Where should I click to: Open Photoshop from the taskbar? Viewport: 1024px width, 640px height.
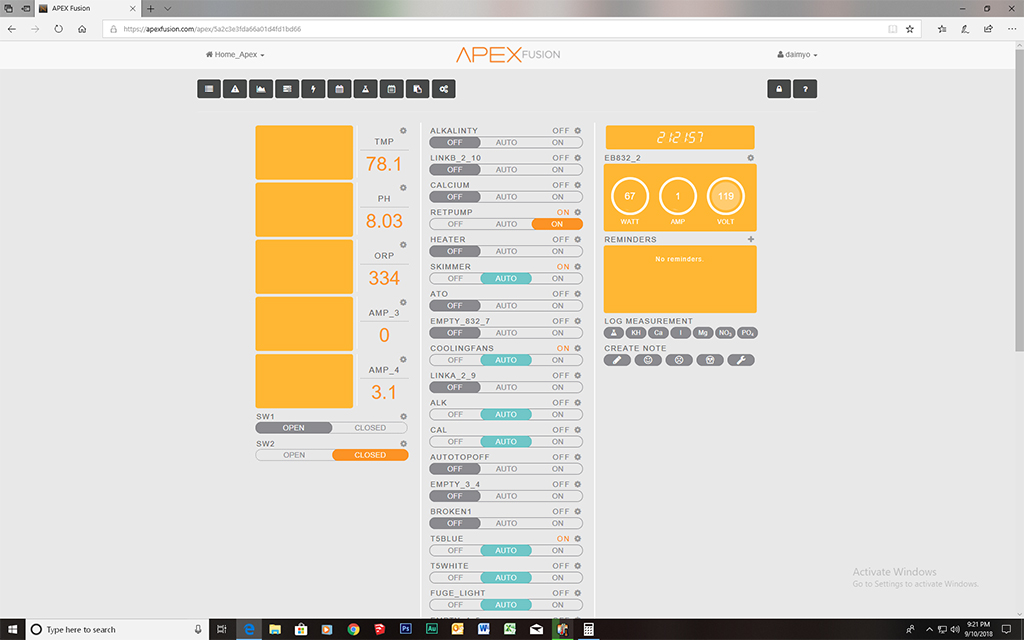click(x=406, y=629)
